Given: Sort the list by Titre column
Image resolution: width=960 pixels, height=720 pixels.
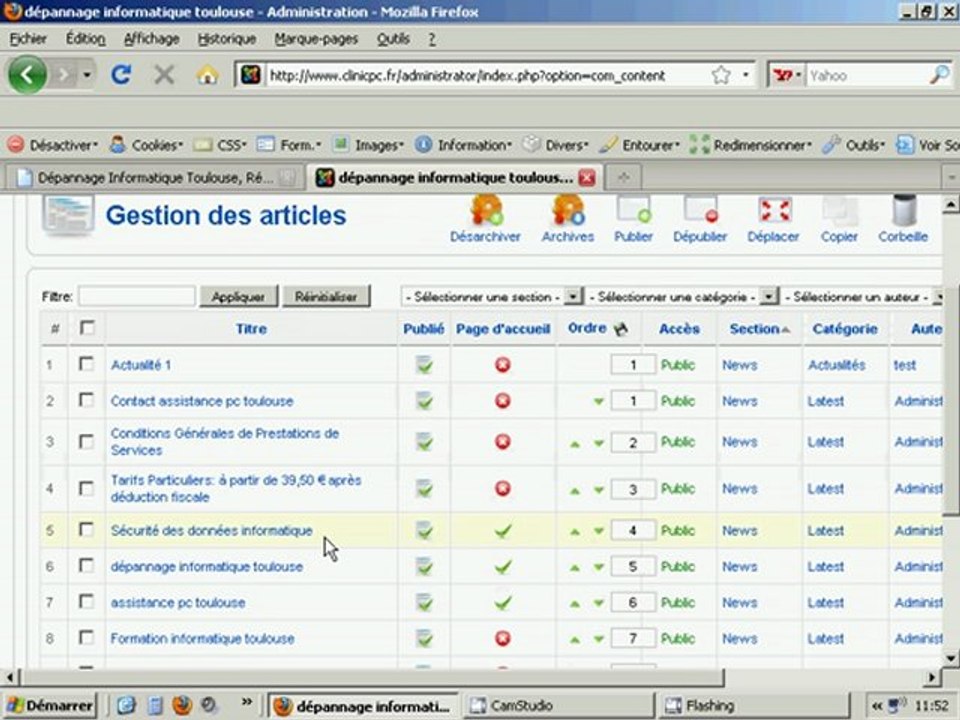Looking at the screenshot, I should tap(251, 329).
